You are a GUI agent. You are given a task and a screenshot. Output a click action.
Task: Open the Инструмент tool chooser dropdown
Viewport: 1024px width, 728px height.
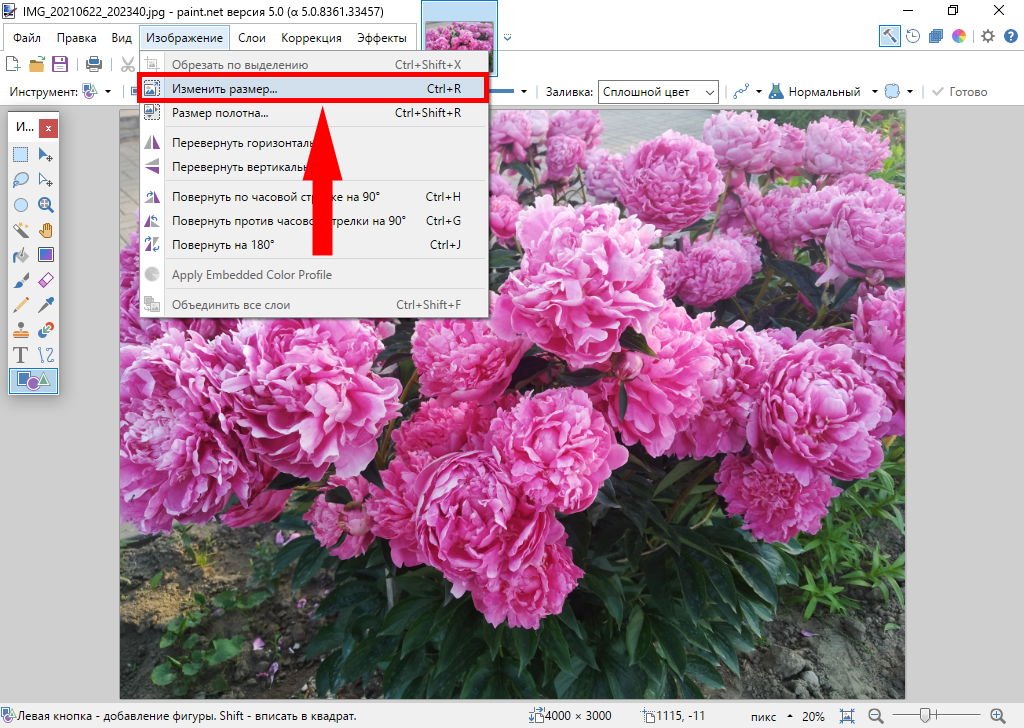[x=90, y=92]
